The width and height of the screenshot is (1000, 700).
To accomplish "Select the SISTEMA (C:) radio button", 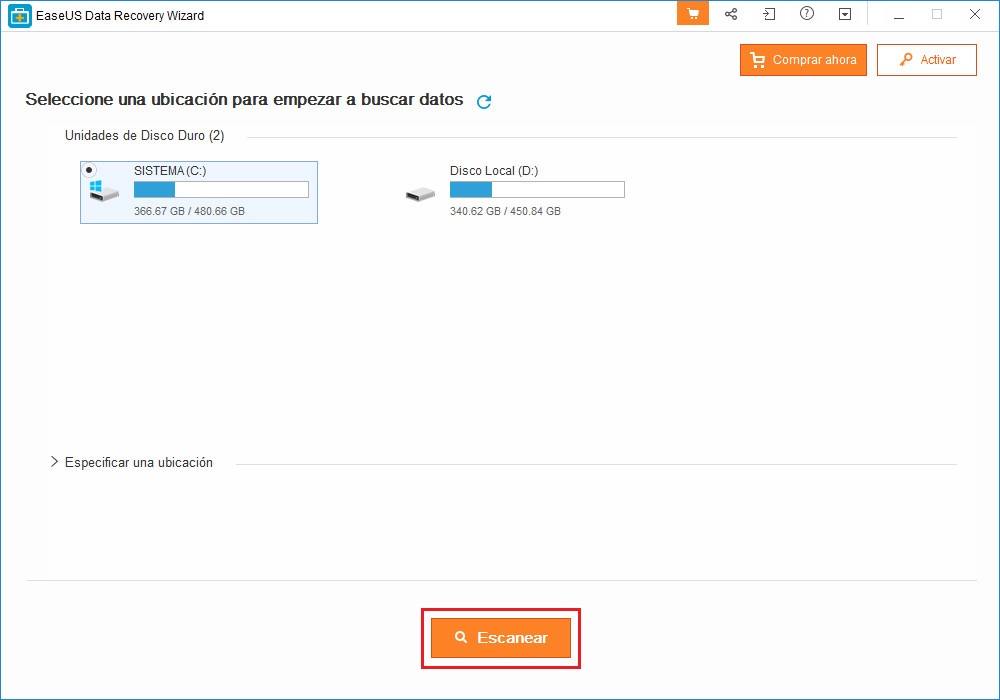I will tap(89, 170).
